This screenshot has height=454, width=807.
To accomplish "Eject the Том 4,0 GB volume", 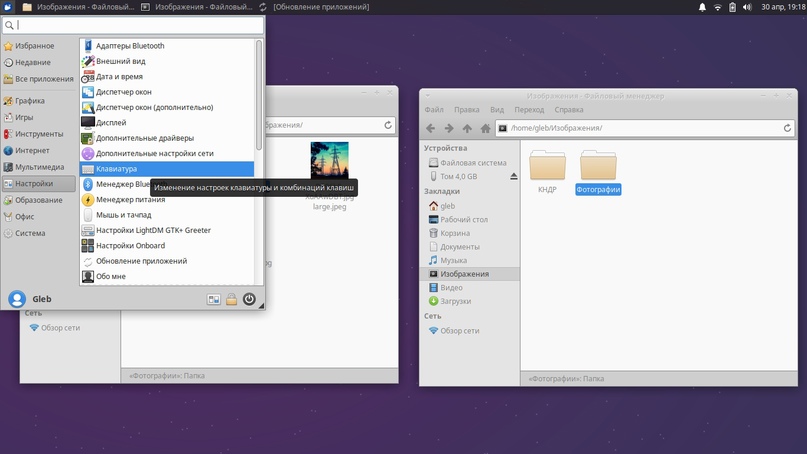I will coord(514,176).
